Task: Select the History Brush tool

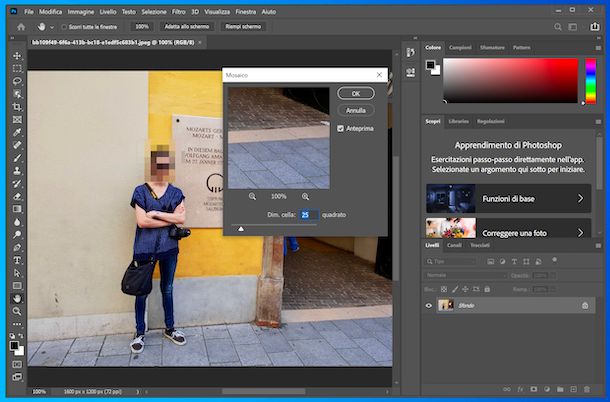Action: tap(17, 184)
